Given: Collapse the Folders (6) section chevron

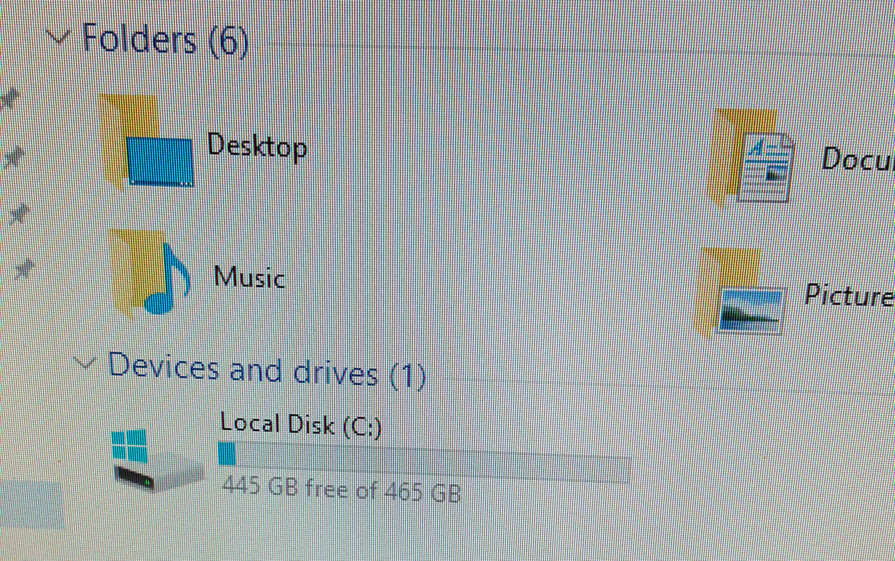Looking at the screenshot, I should coord(58,37).
